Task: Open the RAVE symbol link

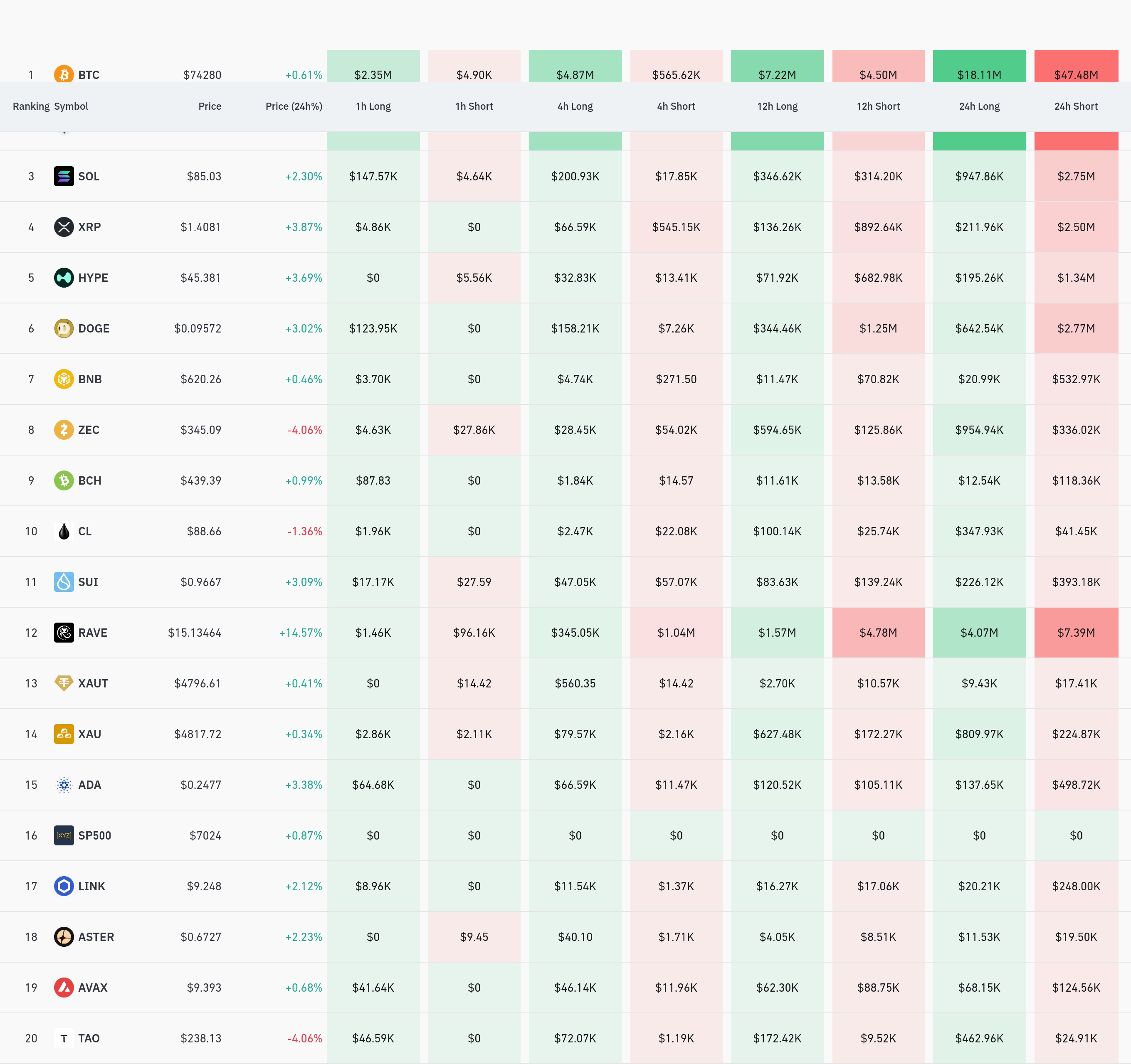Action: pos(92,632)
